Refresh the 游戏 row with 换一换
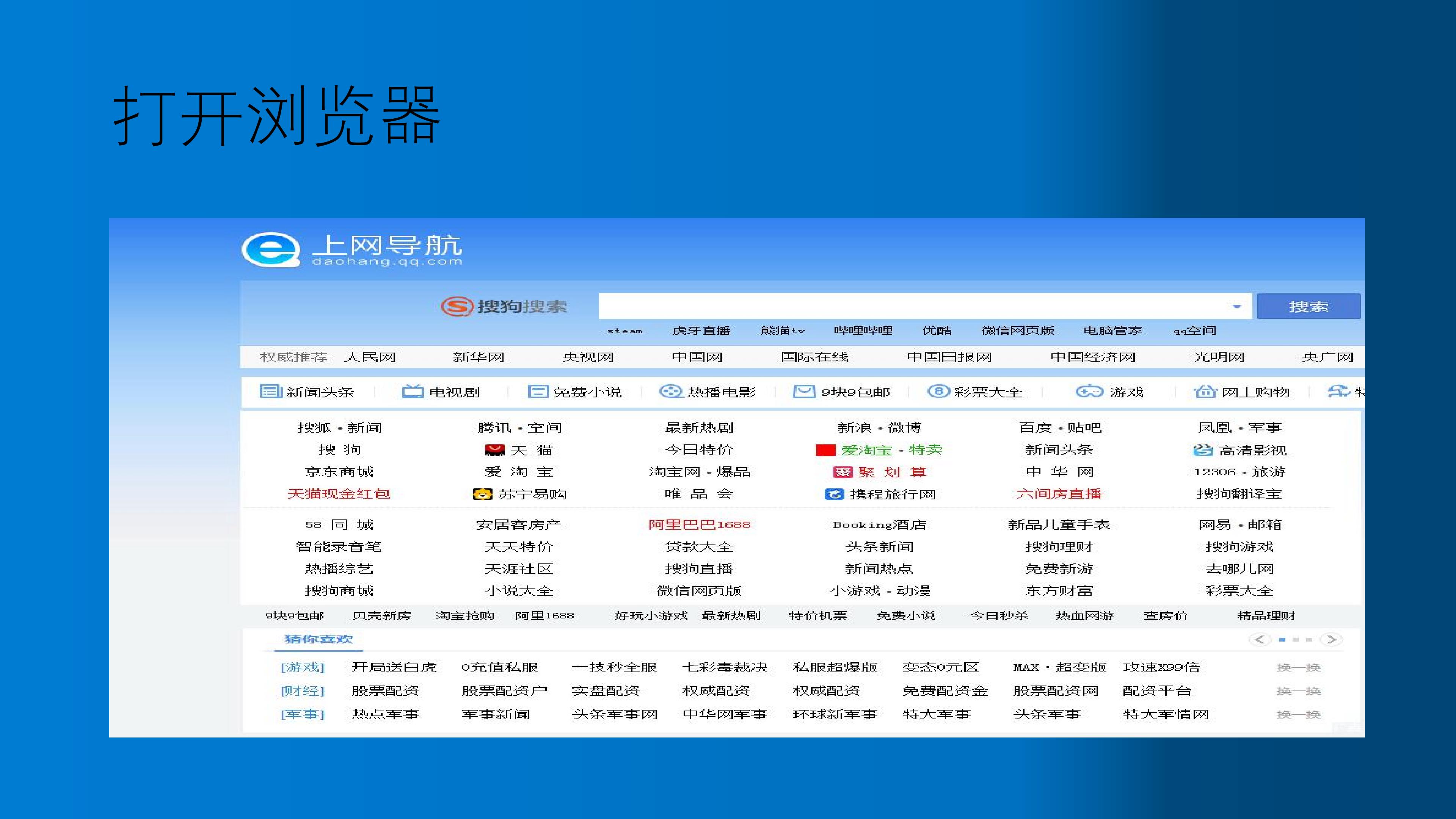The width and height of the screenshot is (1456, 819). 1298,667
